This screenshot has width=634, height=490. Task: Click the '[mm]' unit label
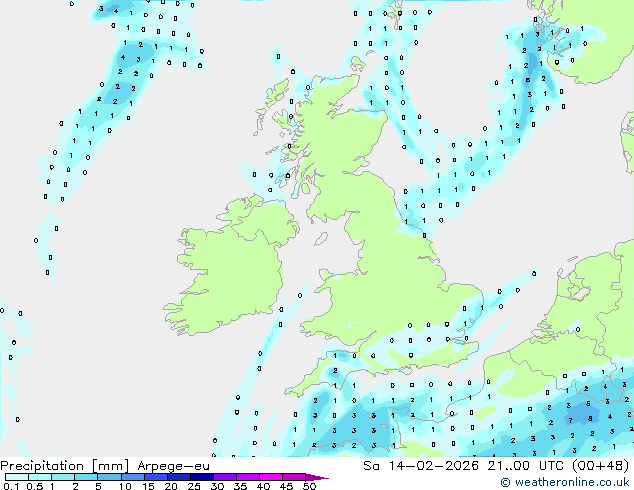coord(111,466)
